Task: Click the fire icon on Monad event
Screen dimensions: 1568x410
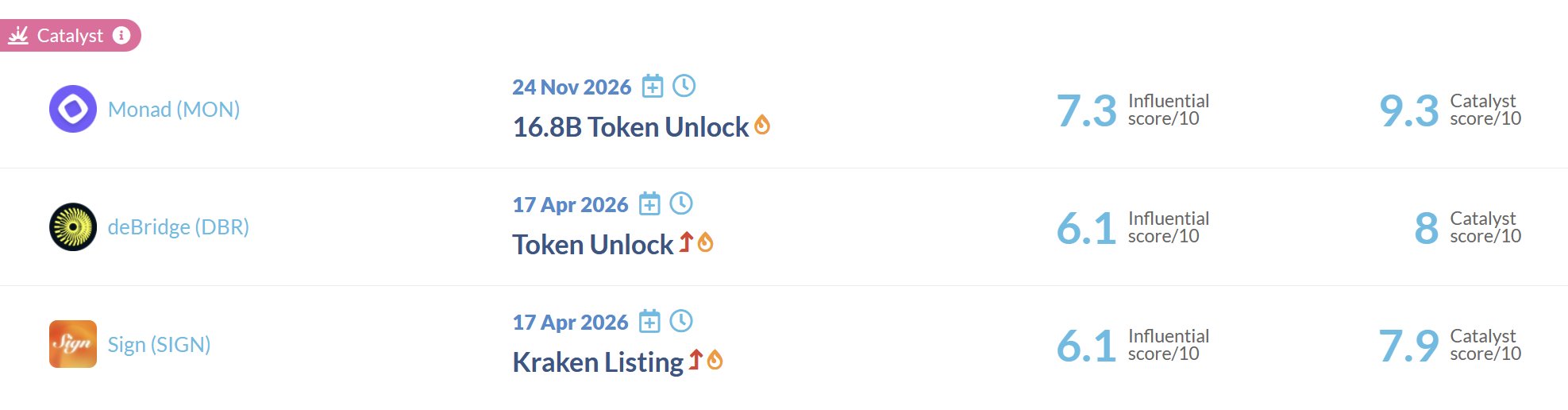Action: (x=762, y=125)
